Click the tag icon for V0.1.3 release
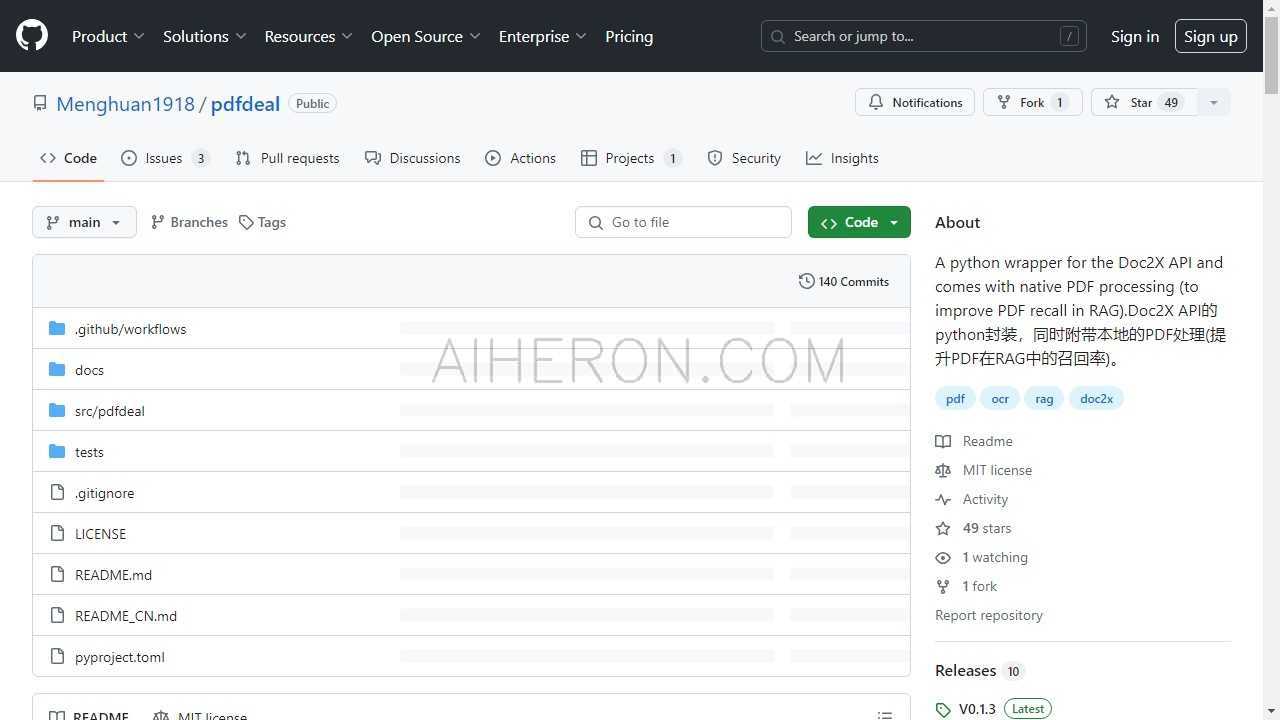 coord(943,709)
